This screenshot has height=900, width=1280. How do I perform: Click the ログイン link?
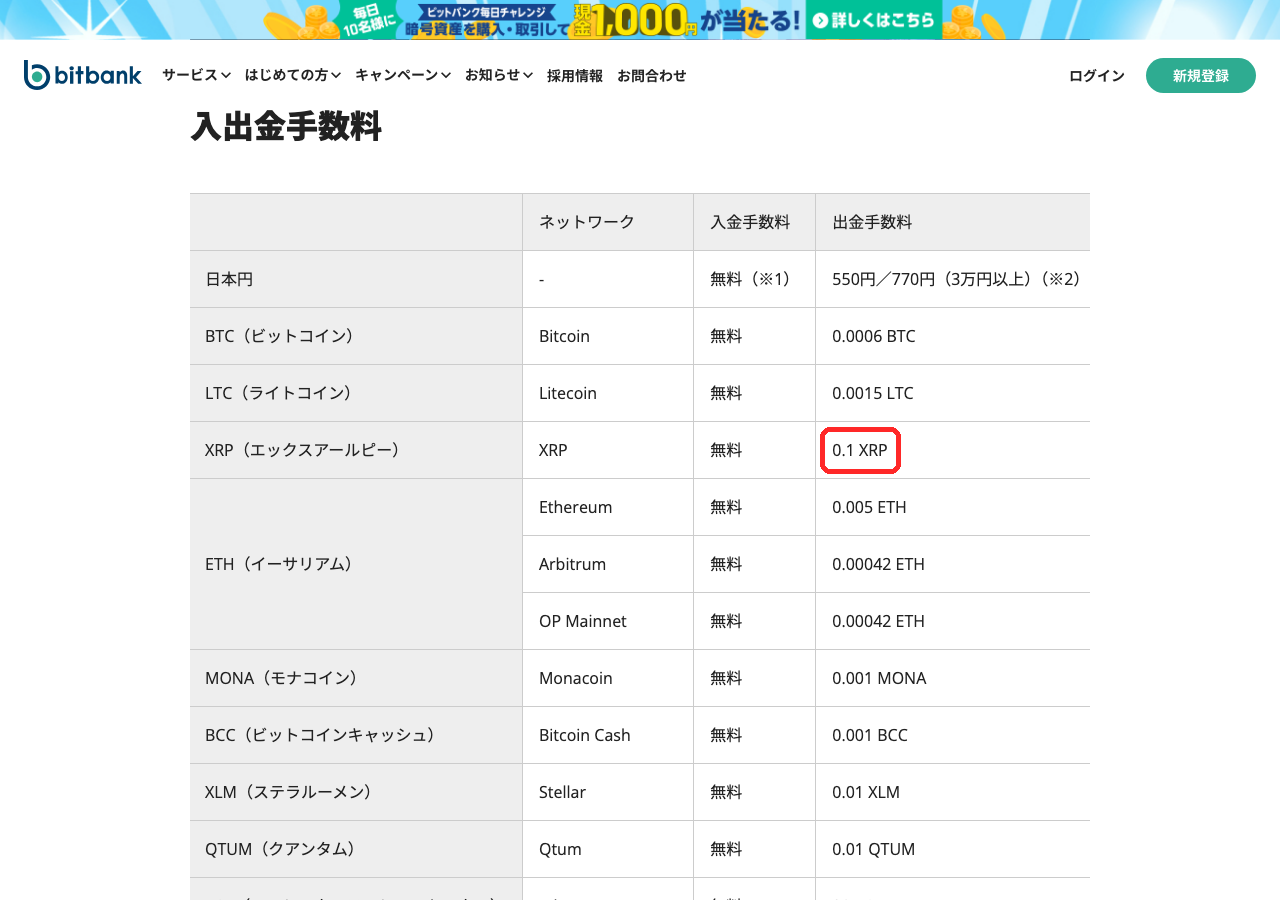[1097, 76]
